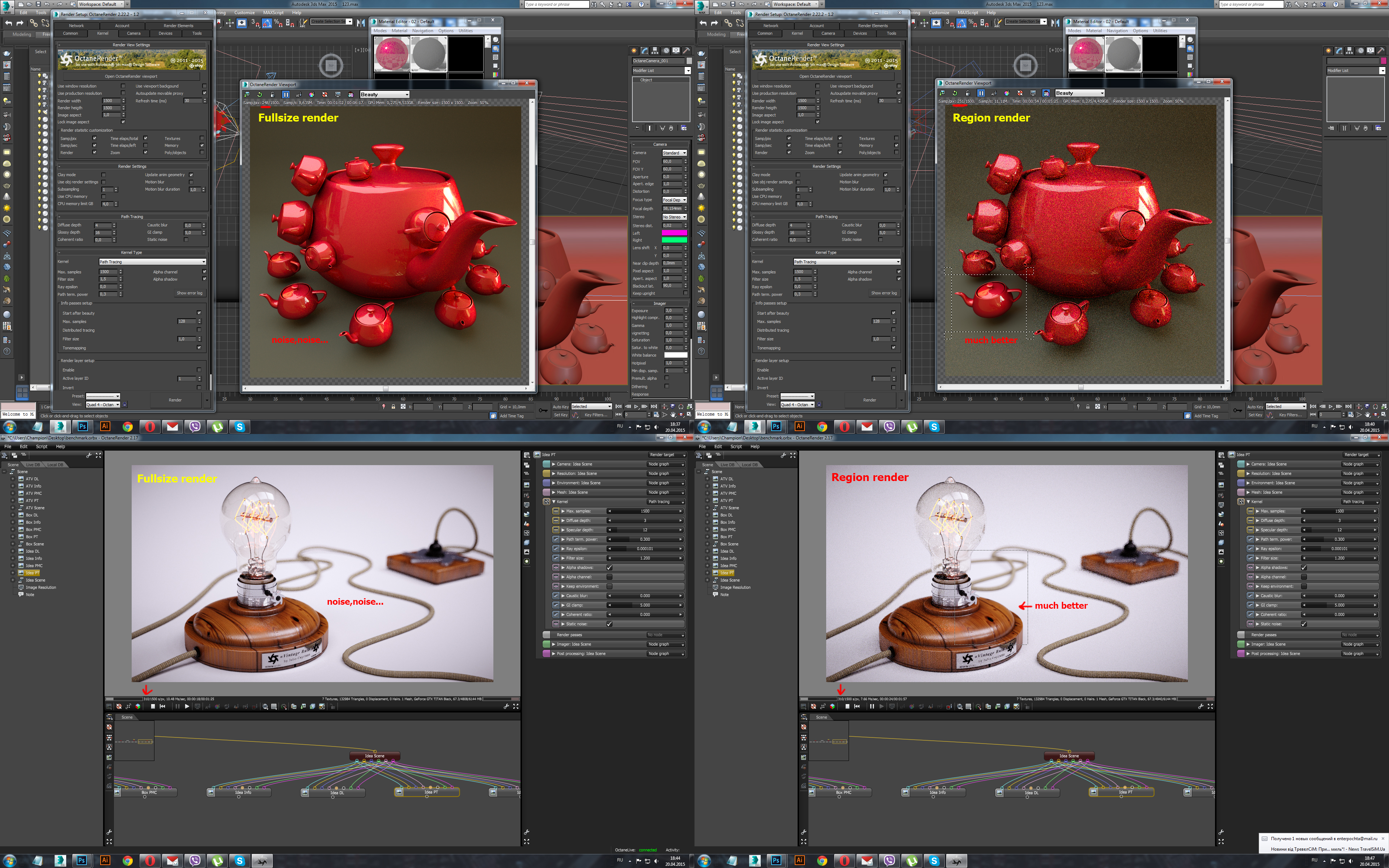This screenshot has height=868, width=1389.
Task: Open Camera tab in Fullsize render Render Setup
Action: coord(134,33)
